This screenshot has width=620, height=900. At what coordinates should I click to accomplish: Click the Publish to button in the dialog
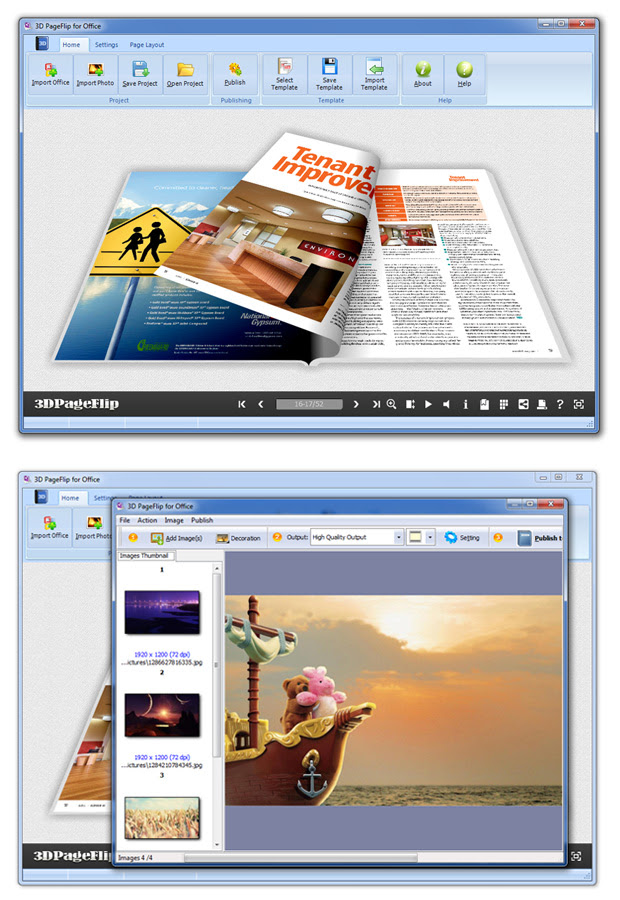[540, 538]
